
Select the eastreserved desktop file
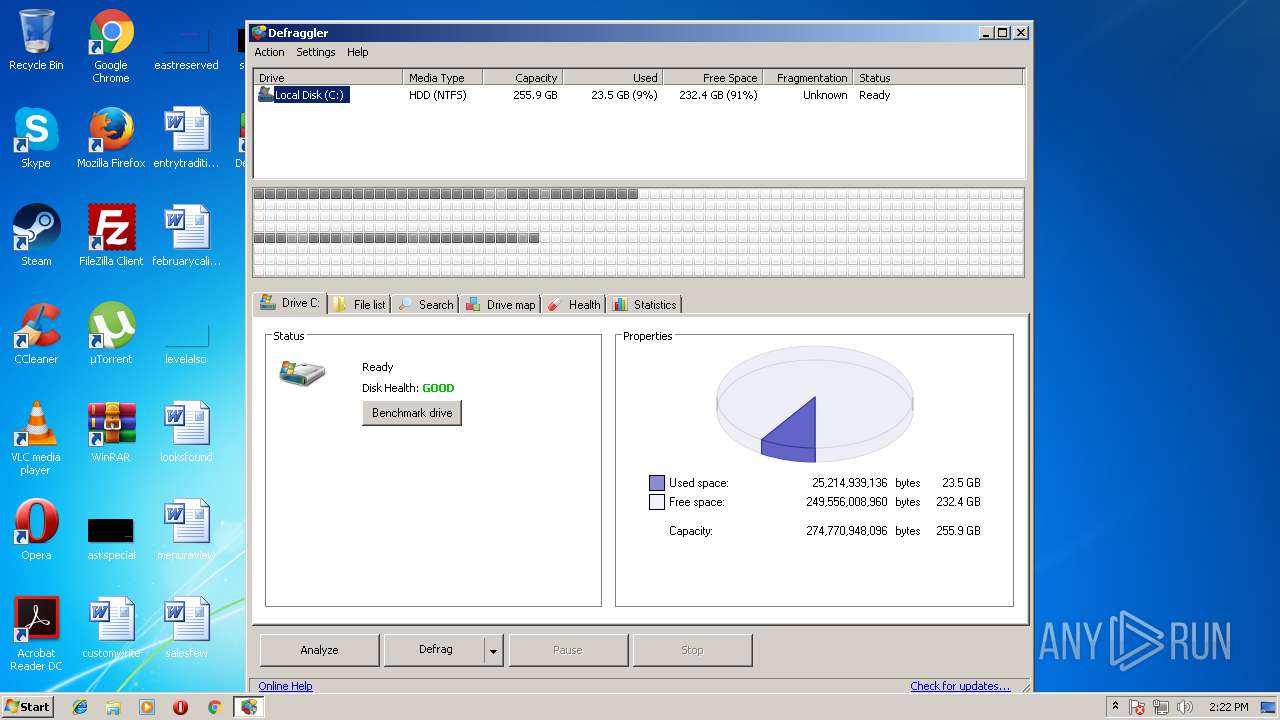pyautogui.click(x=186, y=47)
